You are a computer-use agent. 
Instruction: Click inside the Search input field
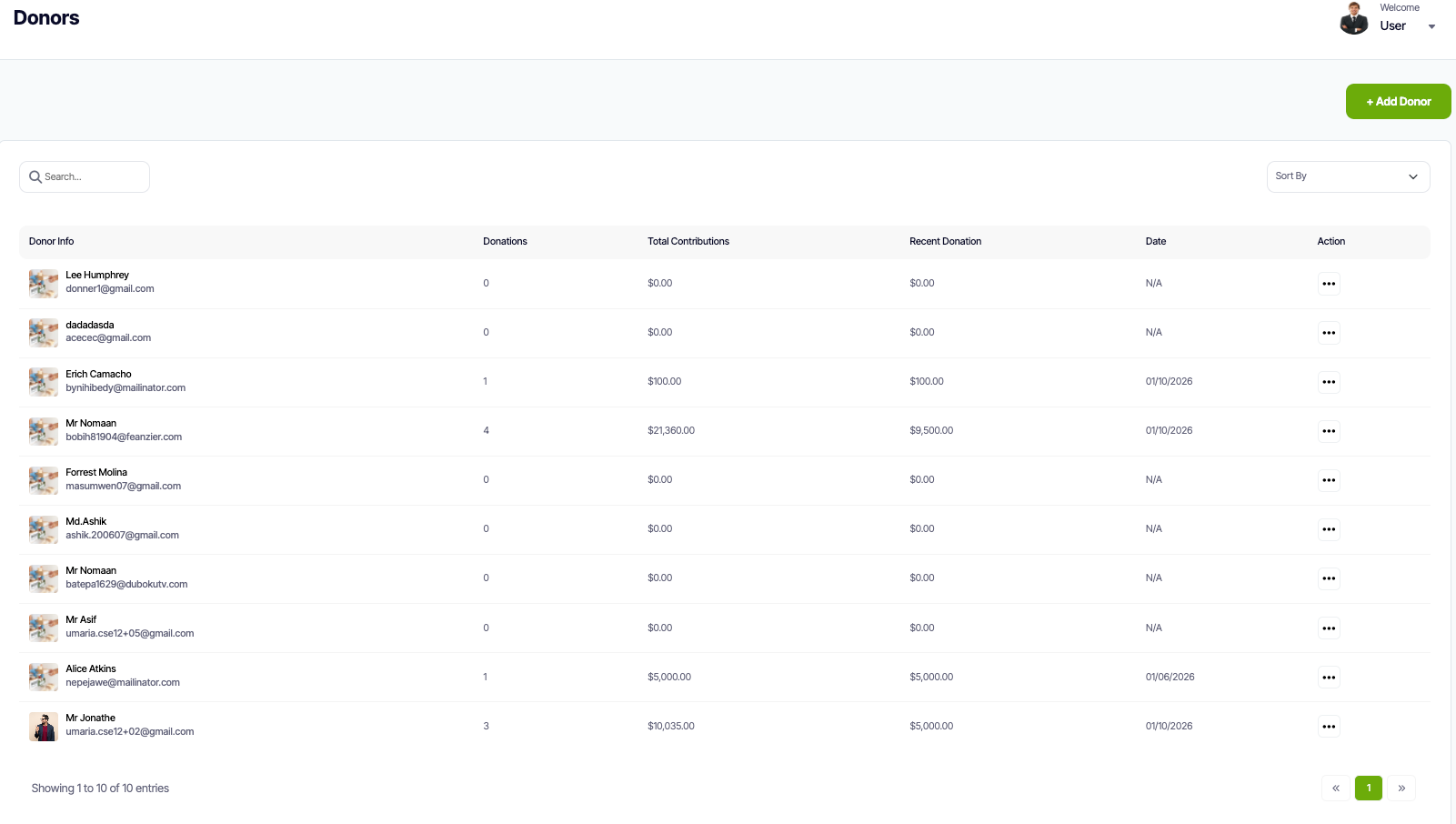click(x=91, y=176)
